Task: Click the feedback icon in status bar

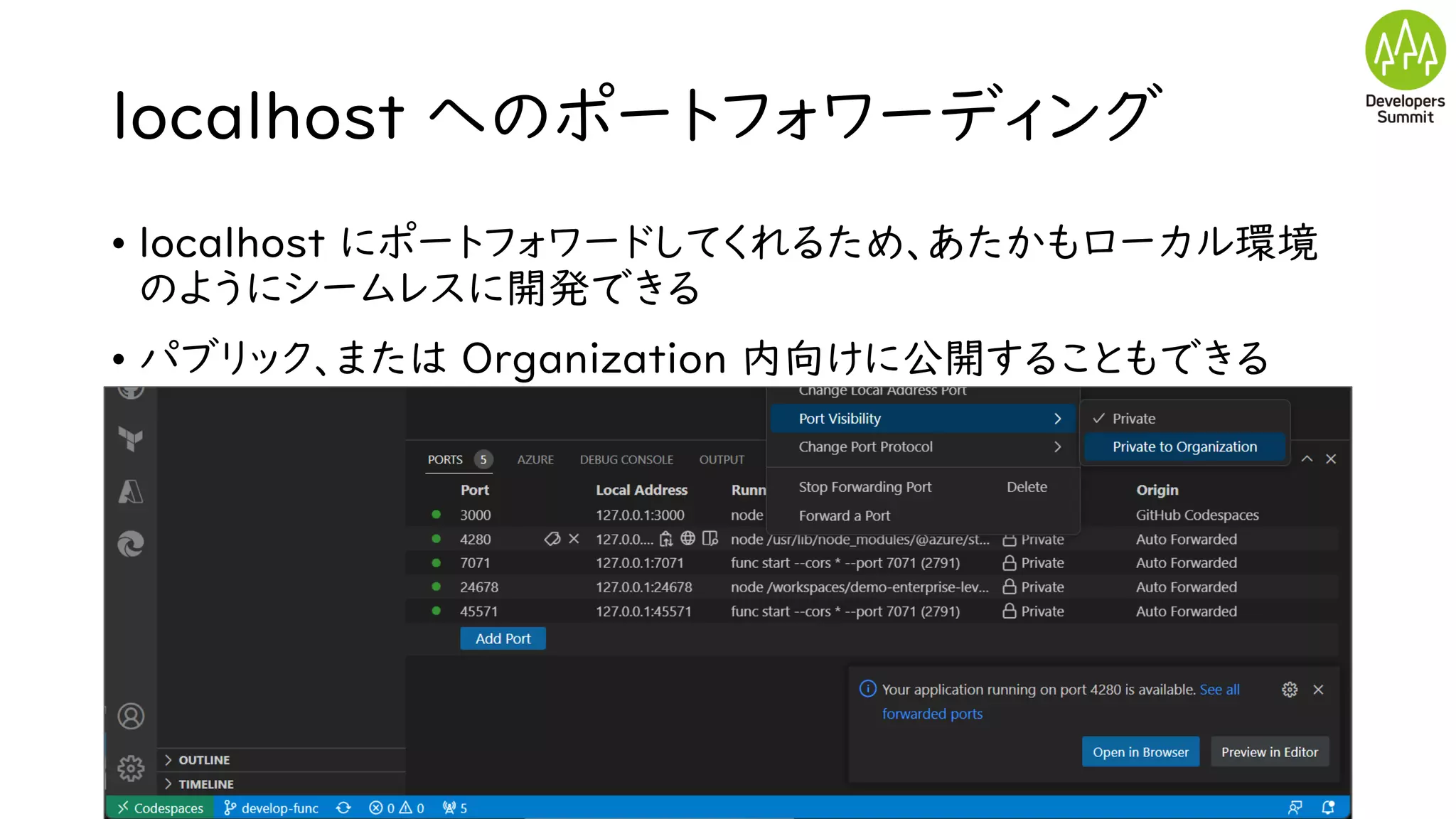Action: [x=1295, y=808]
